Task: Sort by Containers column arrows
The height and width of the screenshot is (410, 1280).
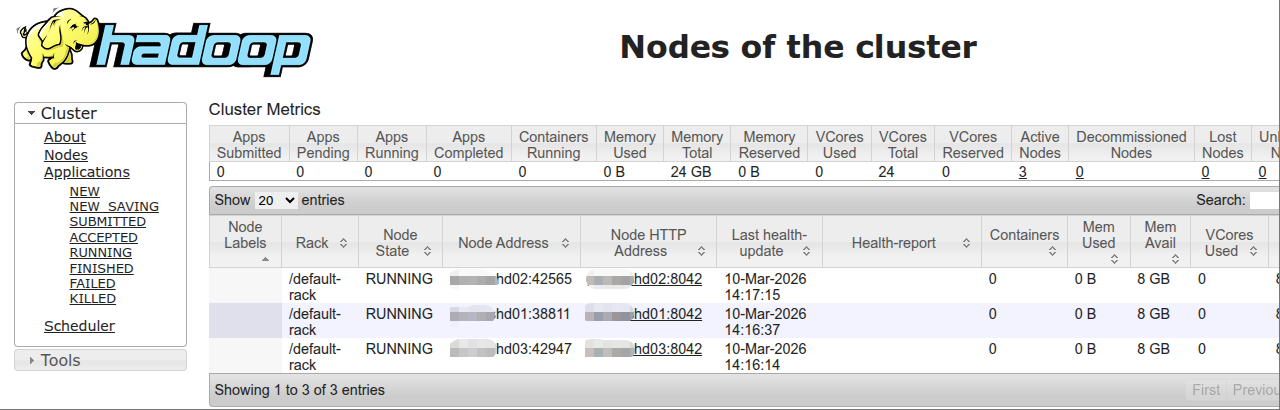Action: 1053,251
